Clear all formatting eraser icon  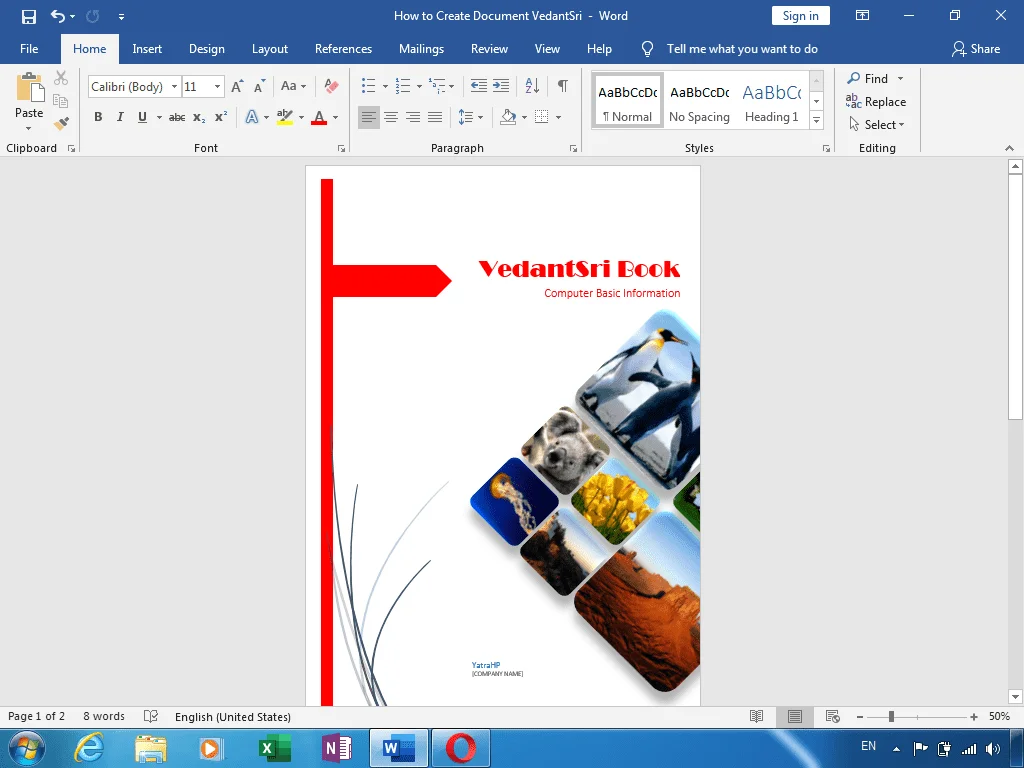331,86
